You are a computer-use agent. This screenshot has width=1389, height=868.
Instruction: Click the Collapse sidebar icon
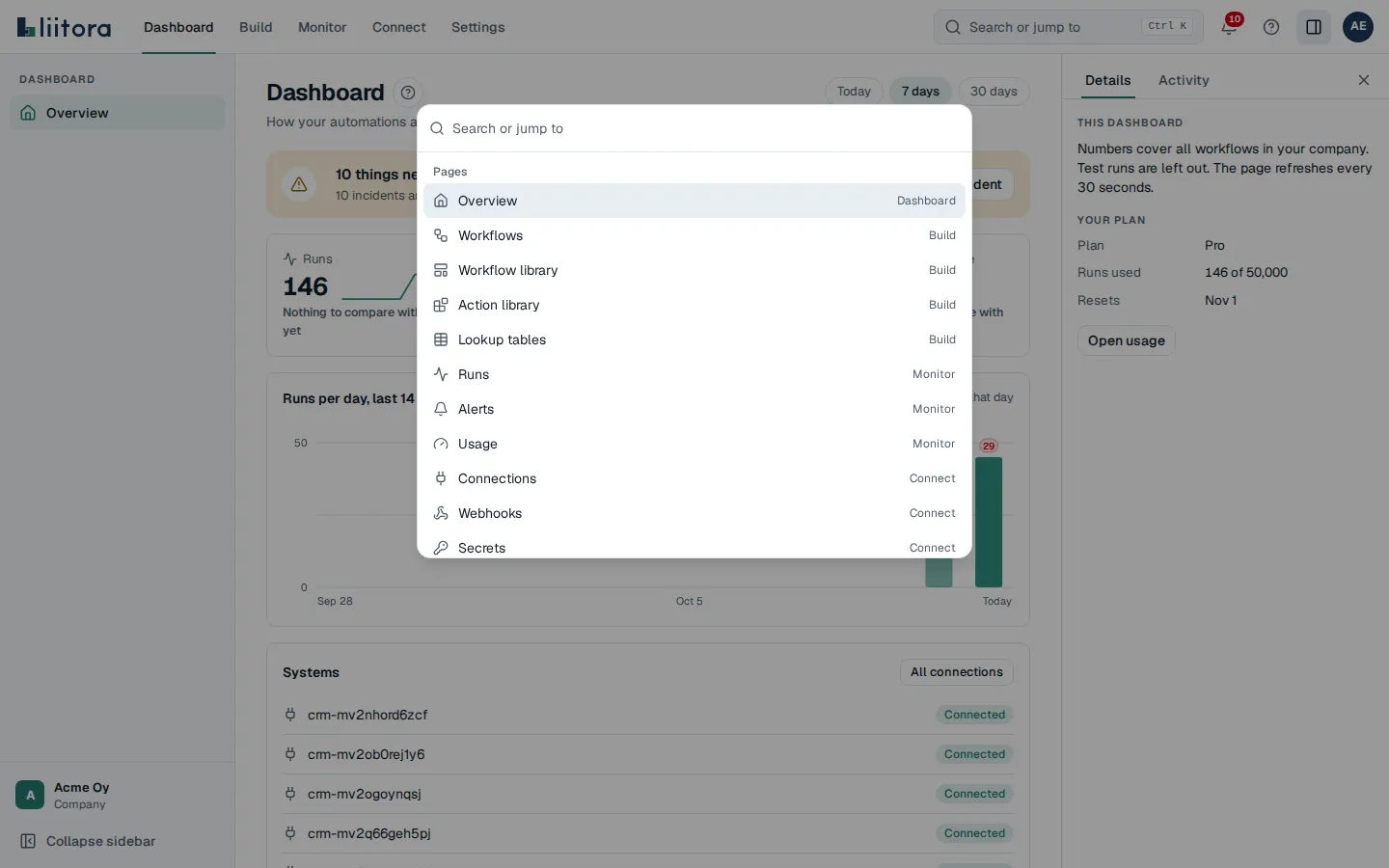tap(28, 841)
